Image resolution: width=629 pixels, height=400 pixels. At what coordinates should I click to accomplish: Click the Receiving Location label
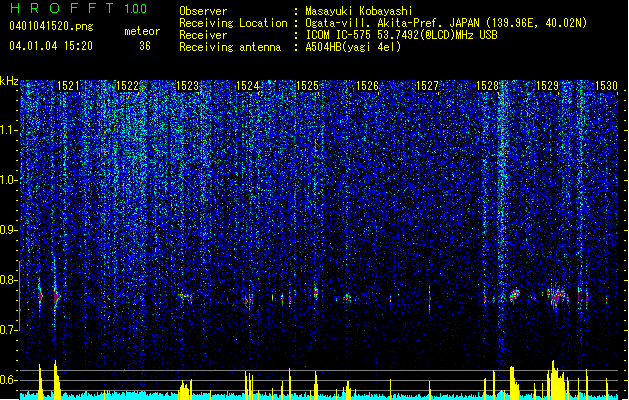tap(233, 23)
